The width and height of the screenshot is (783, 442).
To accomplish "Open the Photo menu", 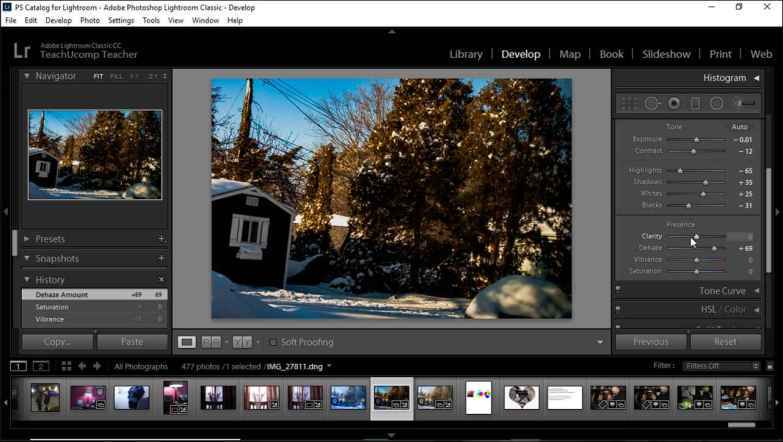I will pos(89,20).
